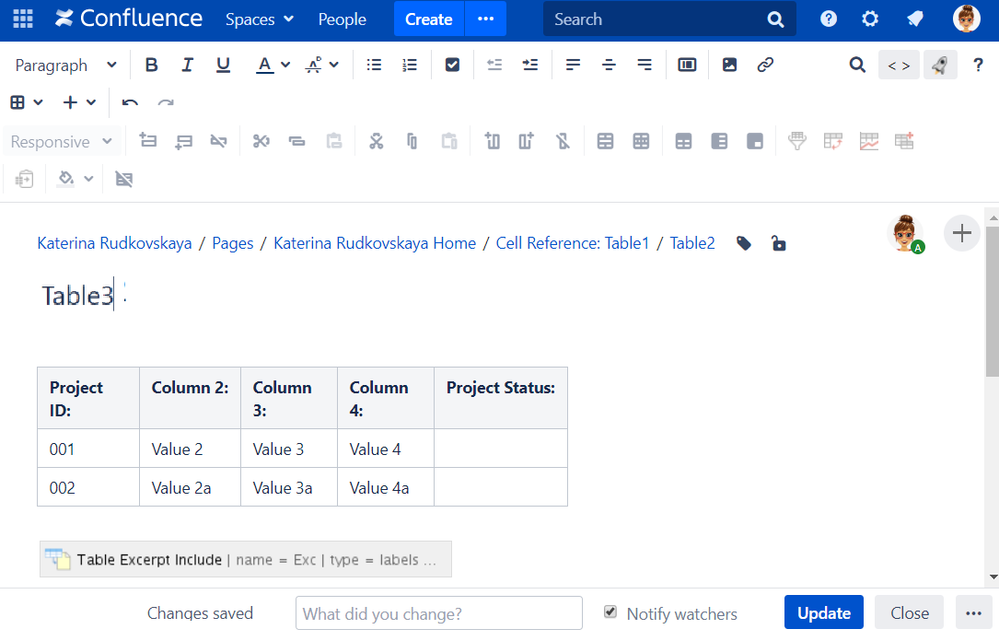
Task: Merge table cells
Action: 605,141
